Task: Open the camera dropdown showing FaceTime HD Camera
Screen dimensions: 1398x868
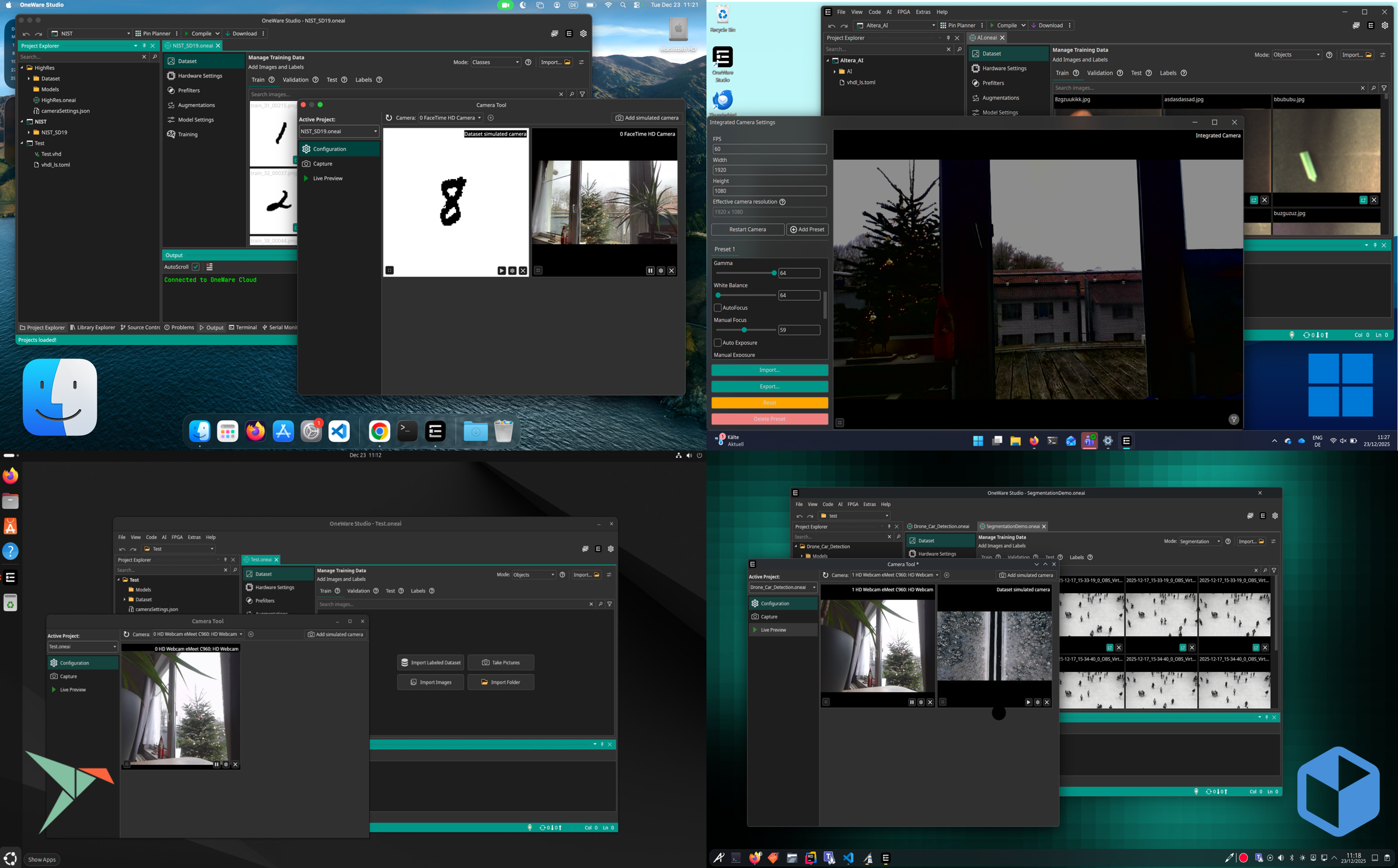Action: (x=450, y=117)
